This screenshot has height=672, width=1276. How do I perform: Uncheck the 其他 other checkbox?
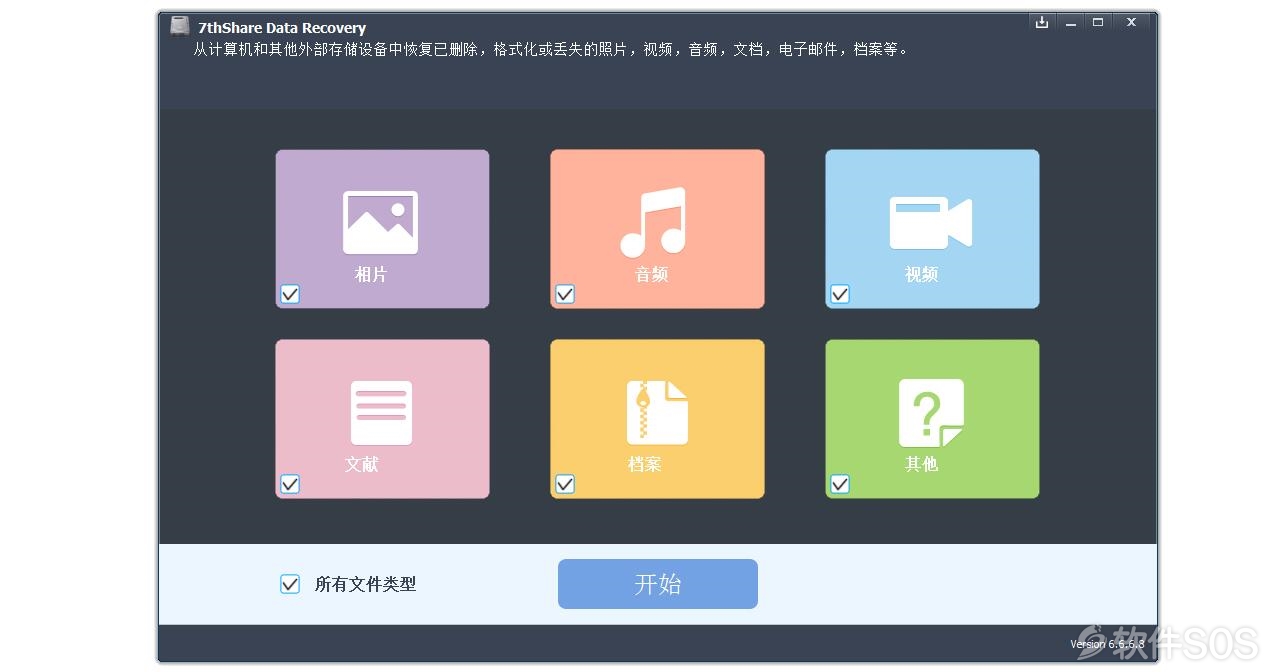click(x=840, y=484)
